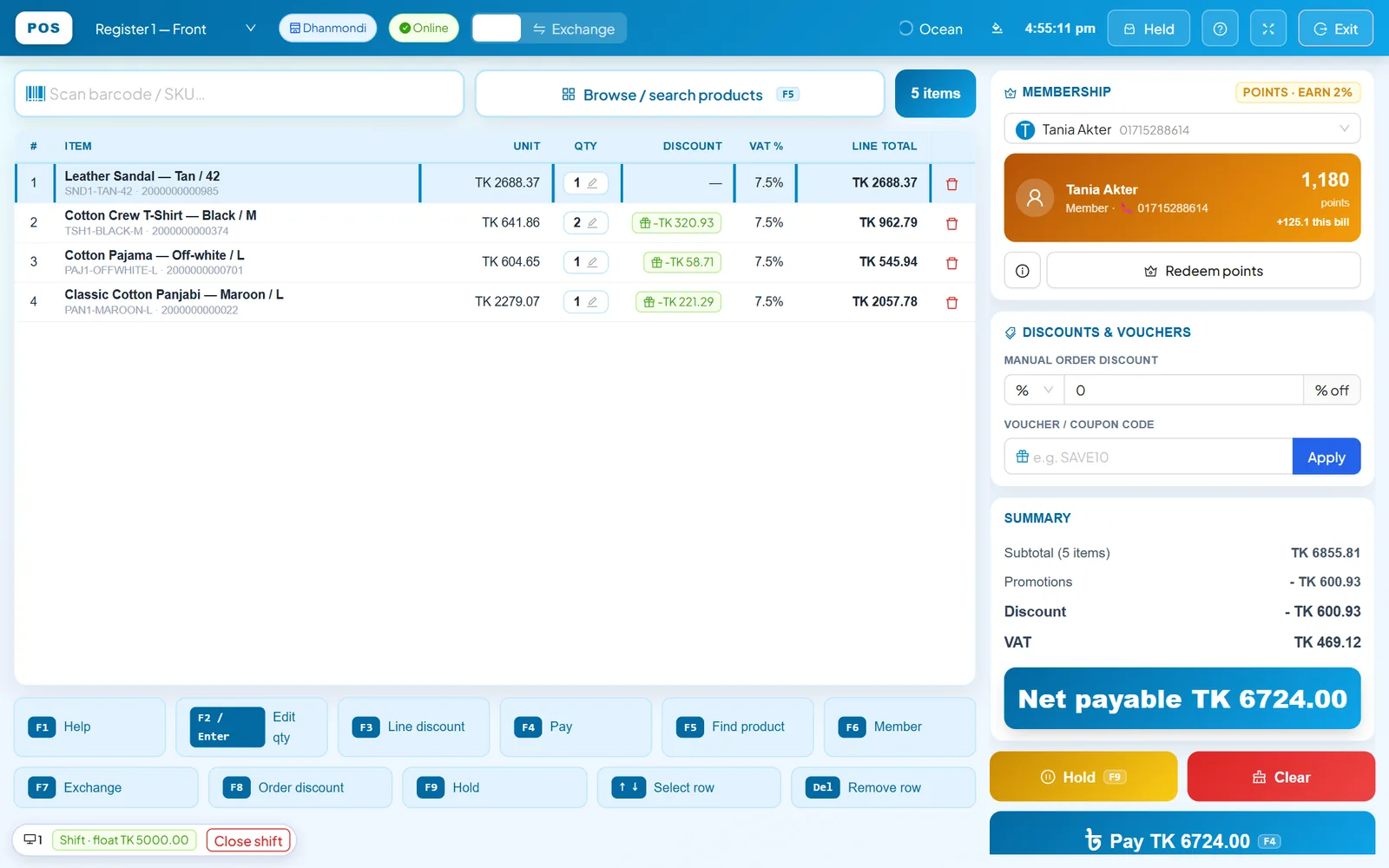Click trash icon for Cotton Pajama row
This screenshot has width=1389, height=868.
pos(951,263)
